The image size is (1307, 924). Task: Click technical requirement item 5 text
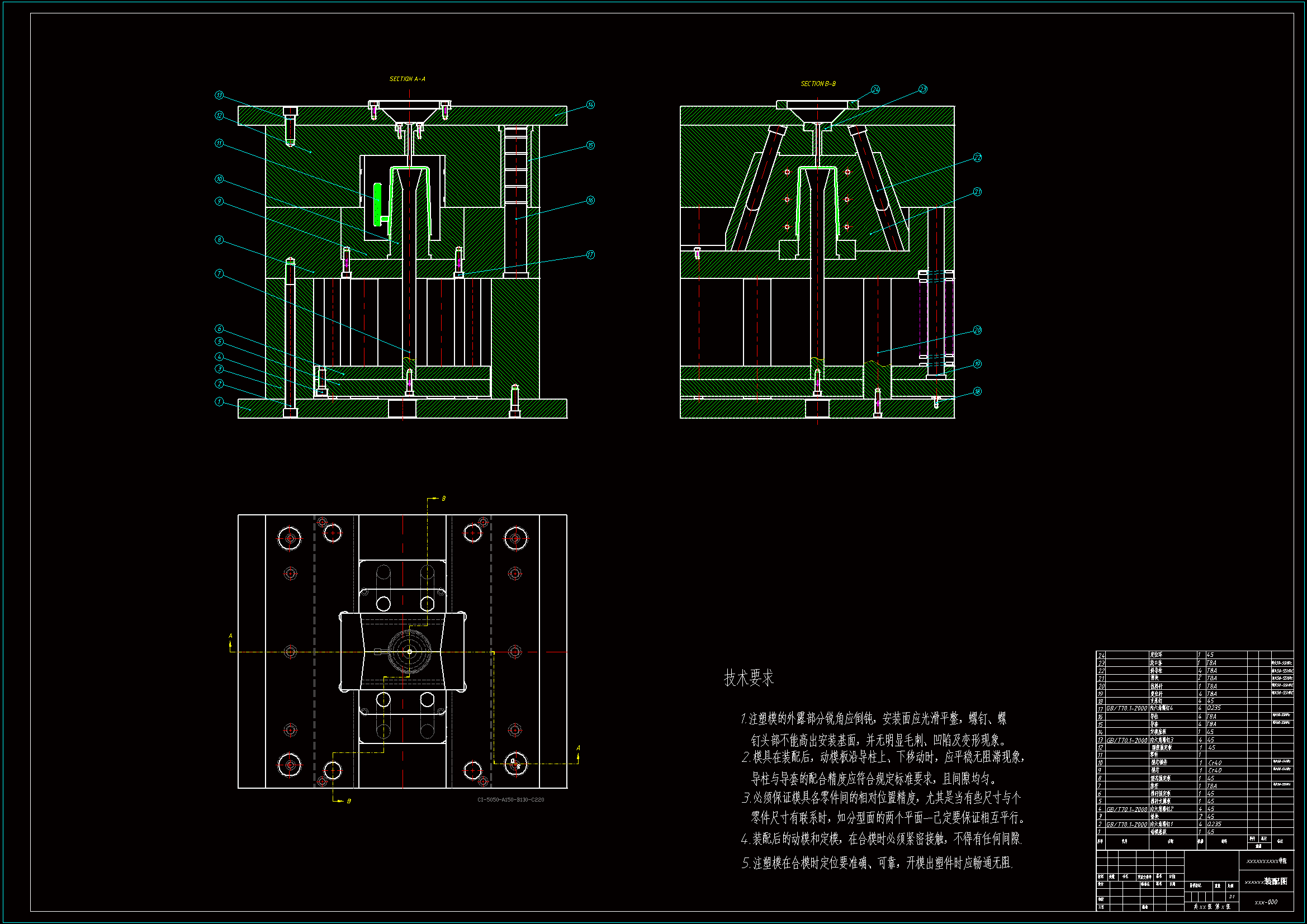pyautogui.click(x=877, y=863)
